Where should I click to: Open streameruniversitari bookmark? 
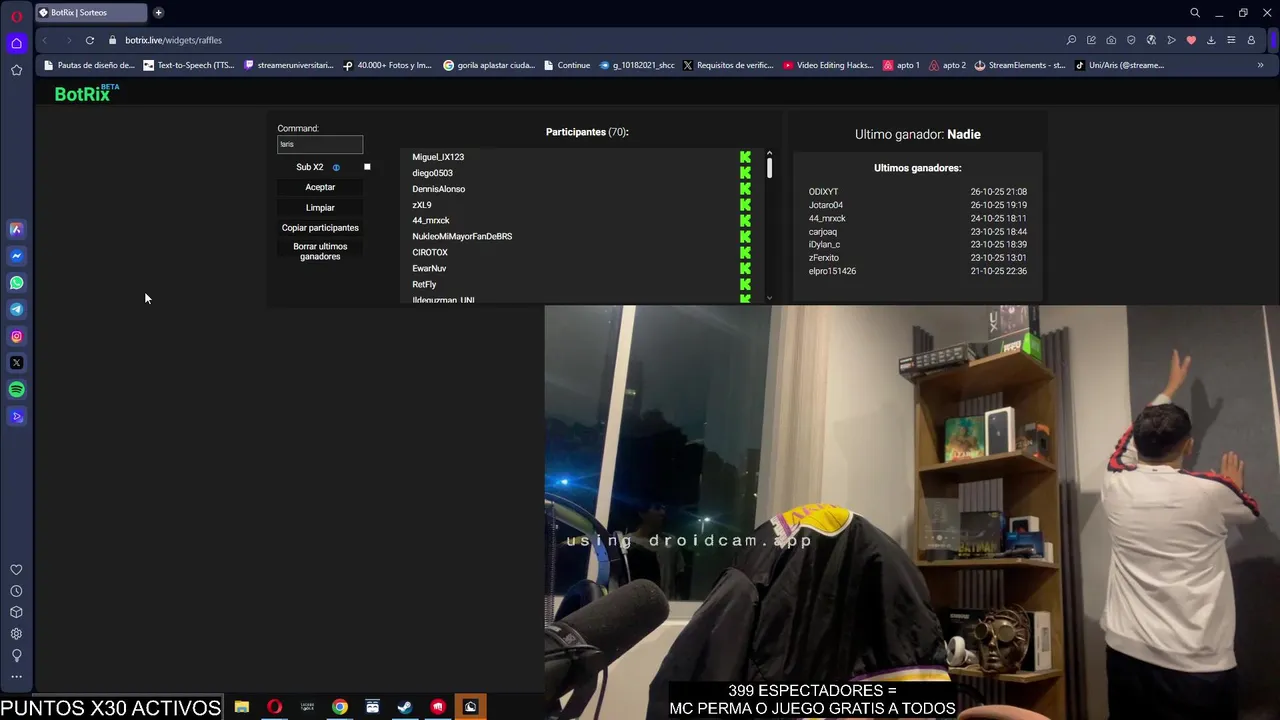click(289, 65)
